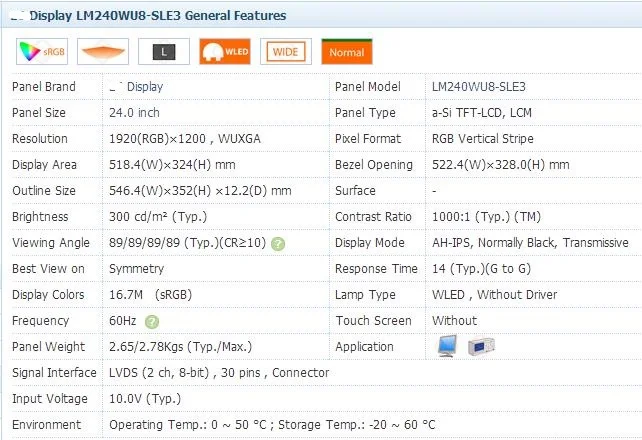
Task: Click the WLED backlight icon
Action: tap(225, 52)
